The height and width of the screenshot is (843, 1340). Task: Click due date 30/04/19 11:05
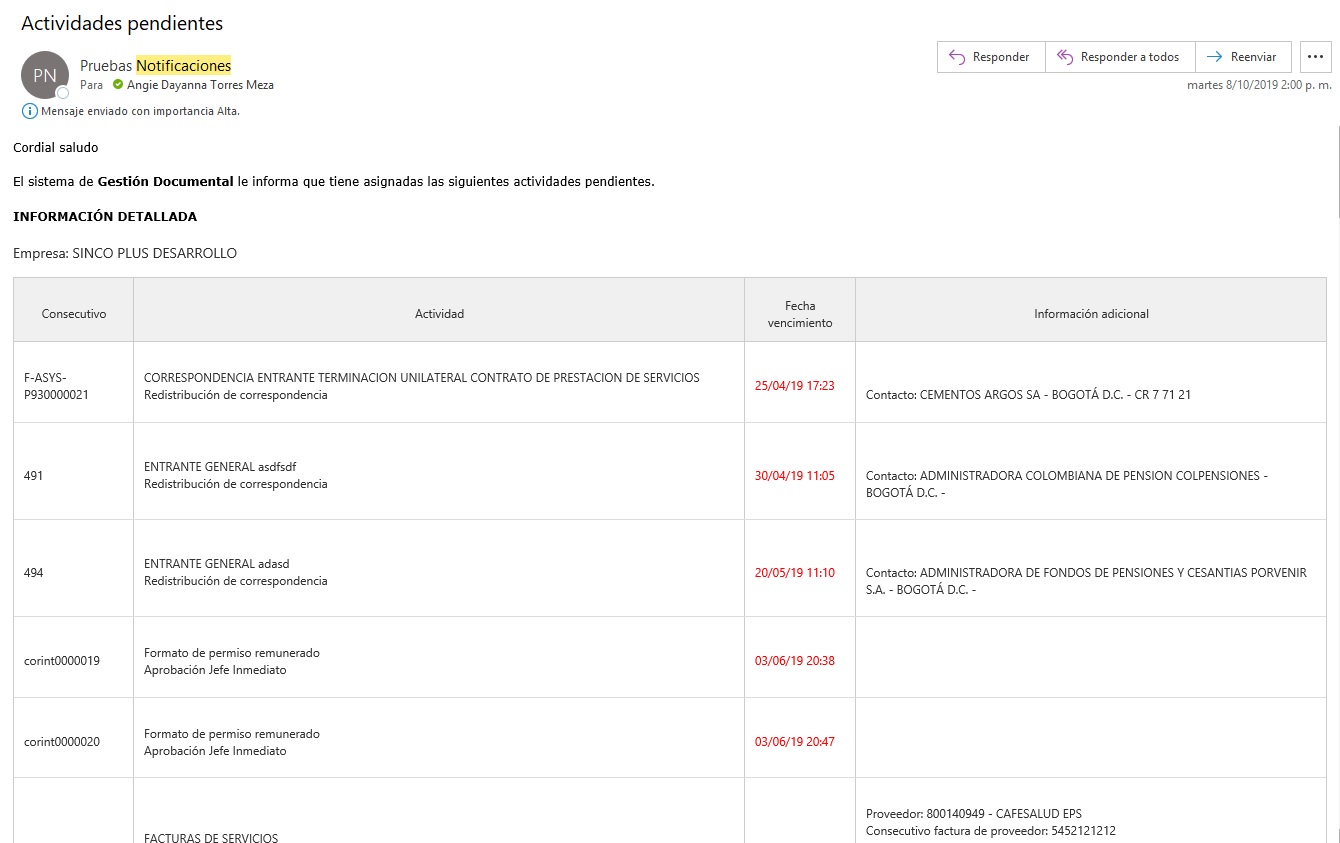click(794, 476)
